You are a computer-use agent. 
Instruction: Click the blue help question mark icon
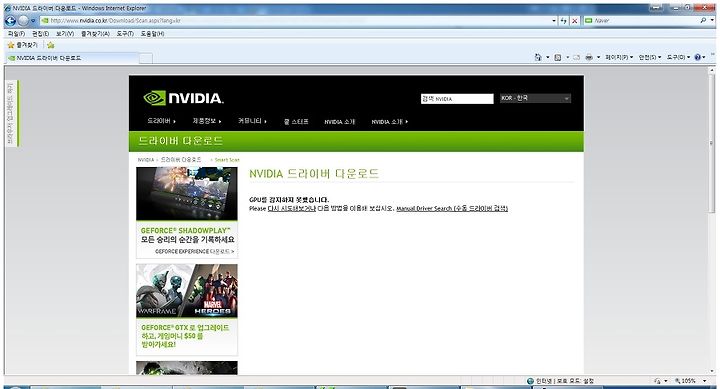pos(698,57)
